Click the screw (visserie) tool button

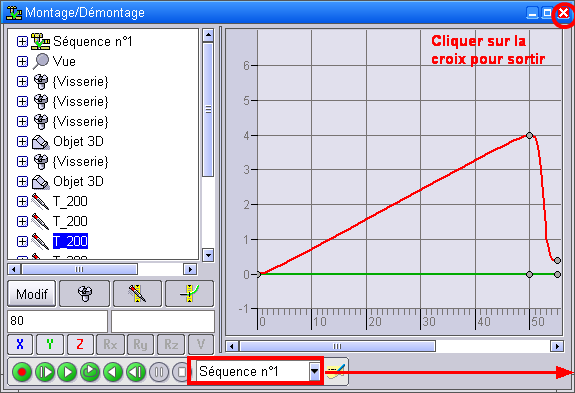[x=85, y=294]
